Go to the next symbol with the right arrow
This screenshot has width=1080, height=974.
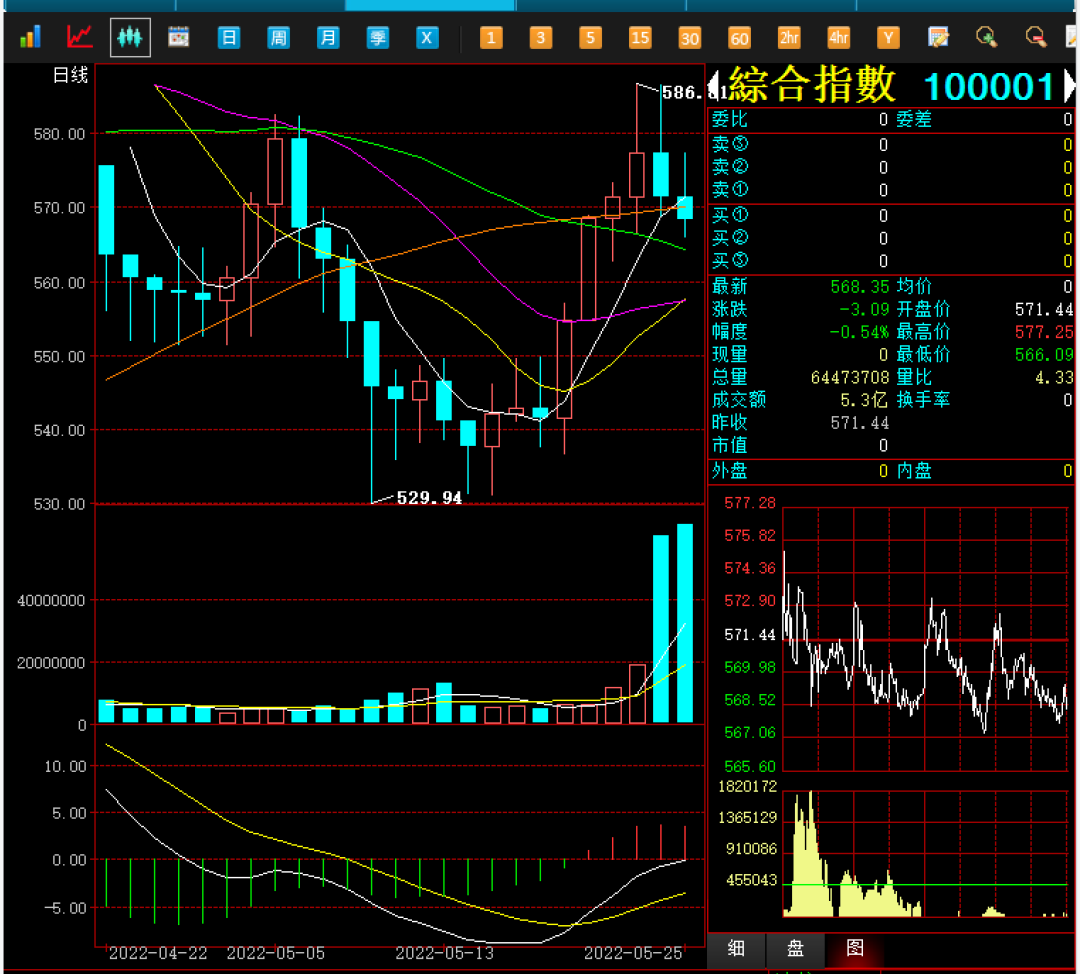pos(1069,87)
